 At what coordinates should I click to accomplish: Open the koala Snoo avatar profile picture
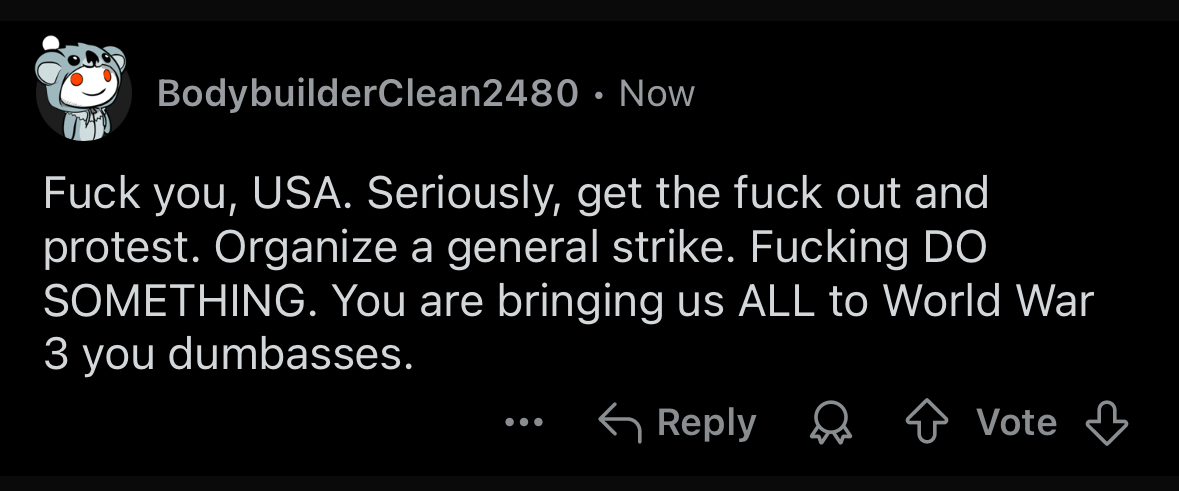(x=84, y=90)
